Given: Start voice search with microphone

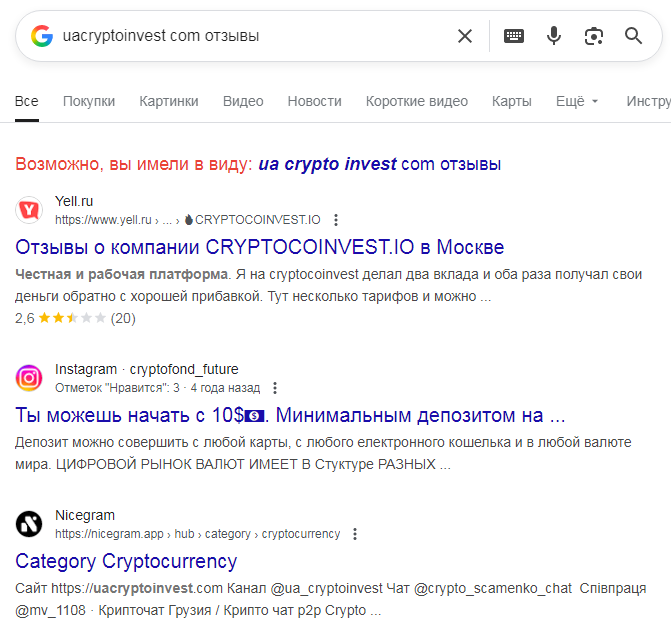Looking at the screenshot, I should pyautogui.click(x=554, y=36).
